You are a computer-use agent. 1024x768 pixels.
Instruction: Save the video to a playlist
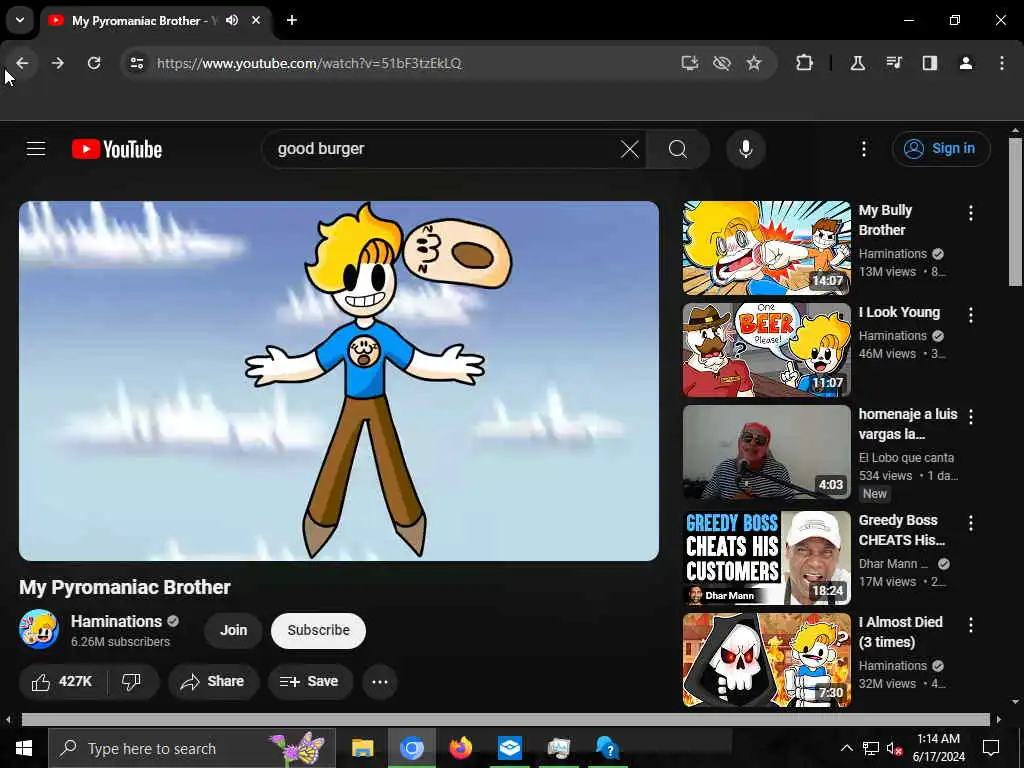(x=310, y=682)
